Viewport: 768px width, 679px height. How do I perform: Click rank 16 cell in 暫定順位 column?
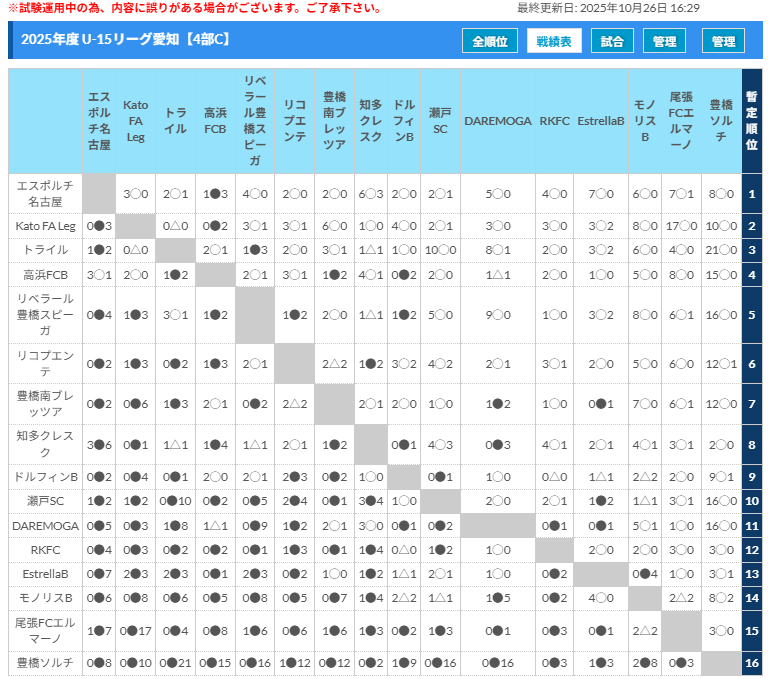click(x=752, y=662)
